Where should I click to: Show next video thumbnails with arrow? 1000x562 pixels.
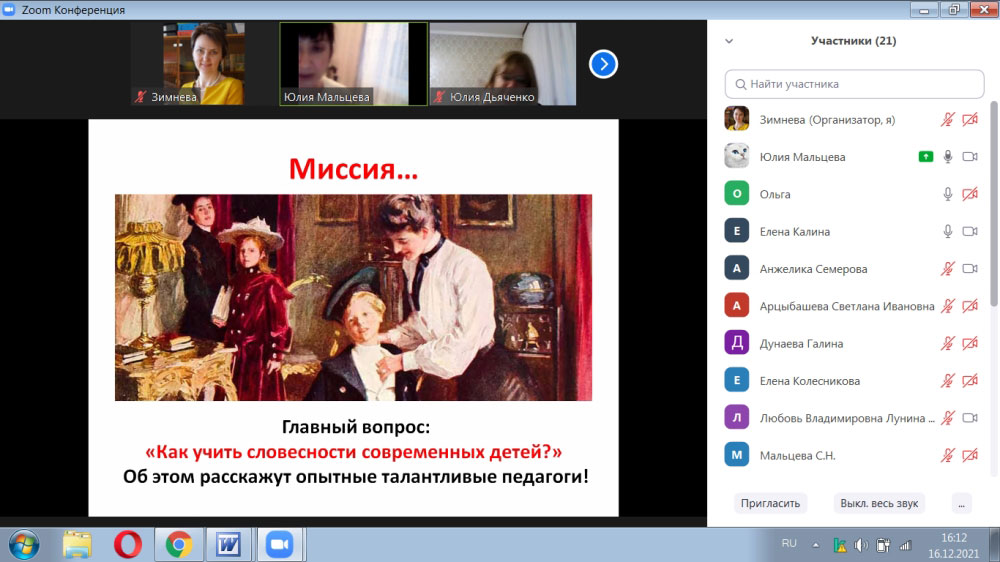[x=603, y=64]
